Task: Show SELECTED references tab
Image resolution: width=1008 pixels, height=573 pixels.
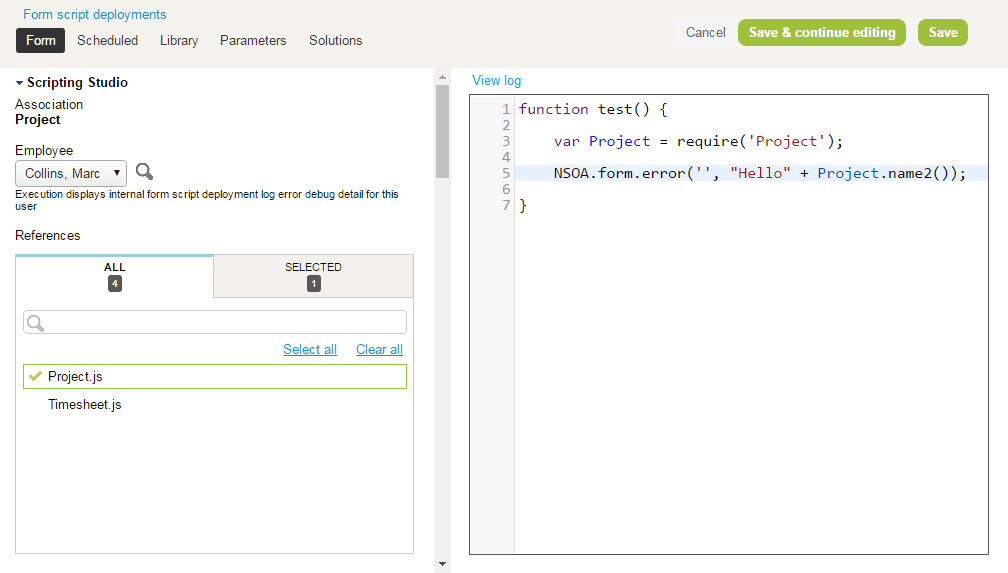Action: click(x=313, y=276)
